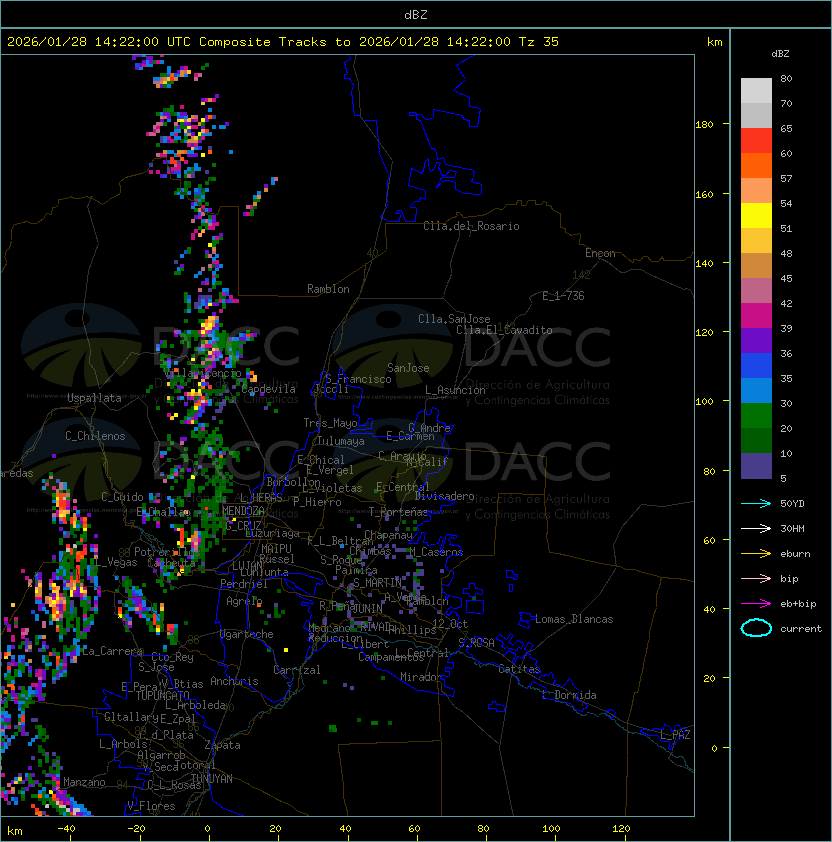Click the TUNUYAN town label
The image size is (832, 842).
point(212,779)
